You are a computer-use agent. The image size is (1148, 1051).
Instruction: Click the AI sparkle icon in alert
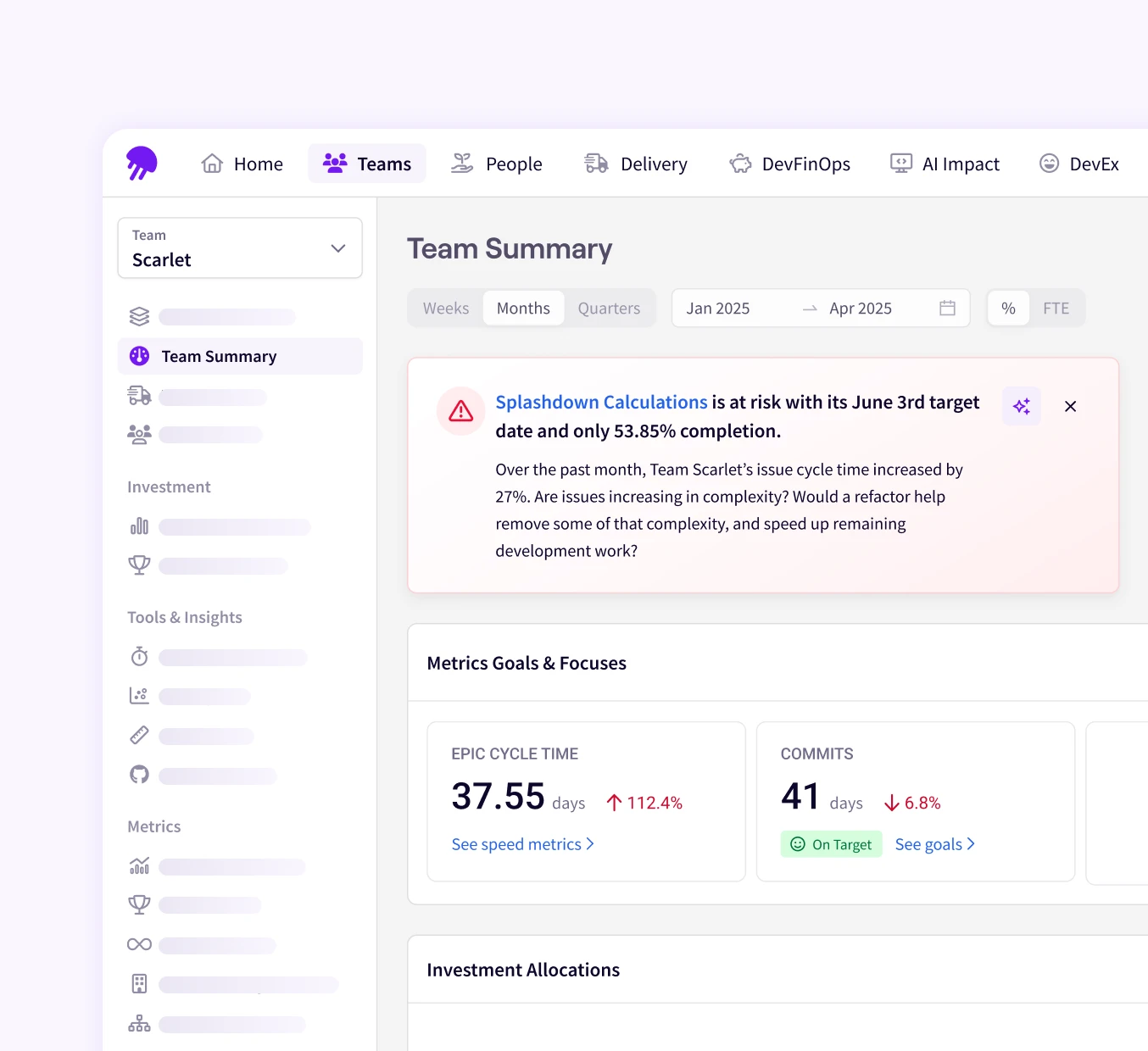[1021, 406]
